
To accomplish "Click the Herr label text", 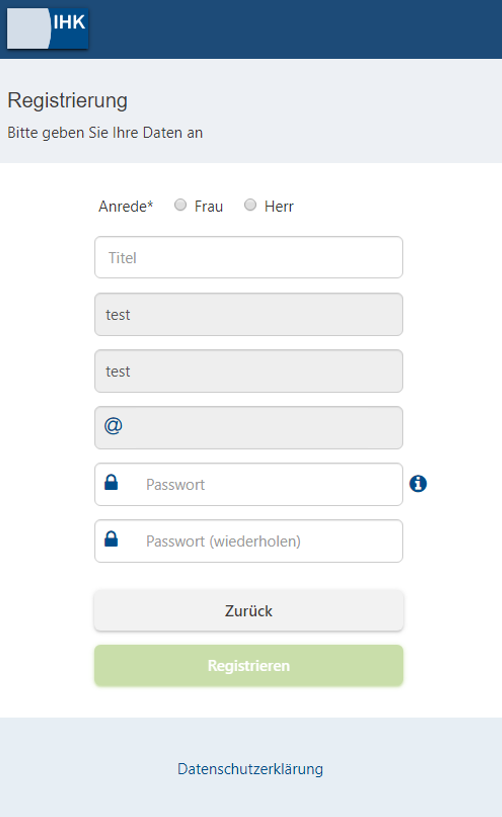I will [279, 206].
